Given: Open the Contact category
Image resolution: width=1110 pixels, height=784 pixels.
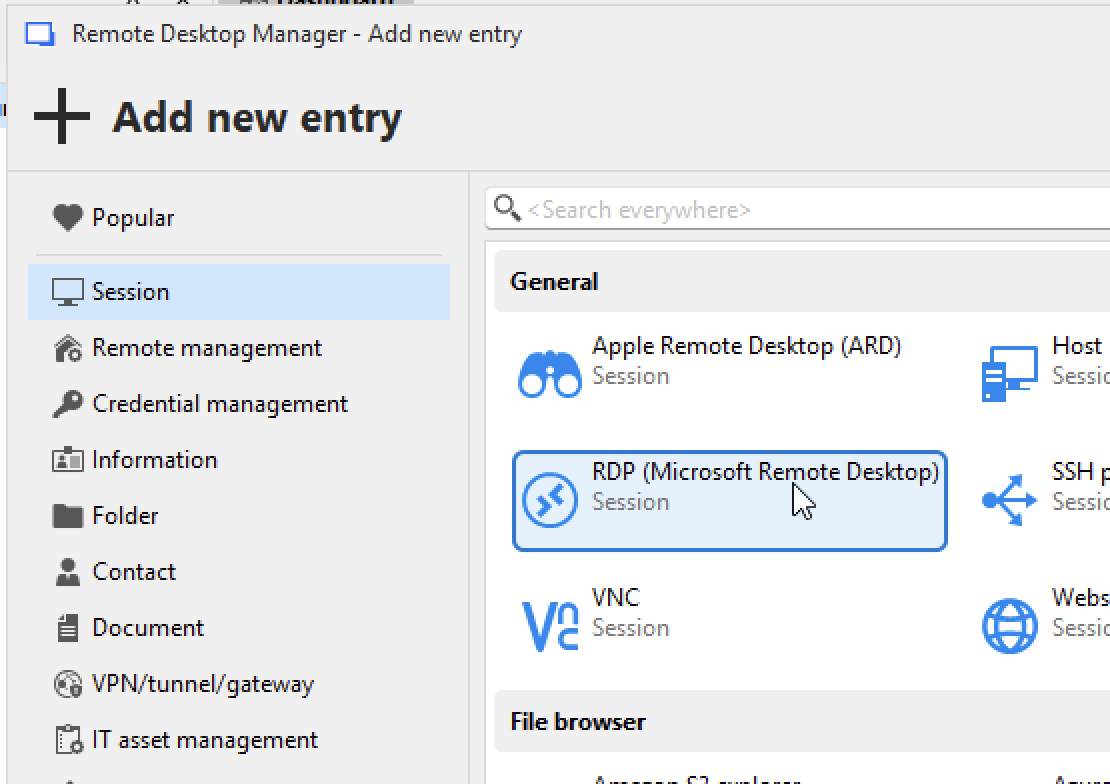Looking at the screenshot, I should (133, 572).
